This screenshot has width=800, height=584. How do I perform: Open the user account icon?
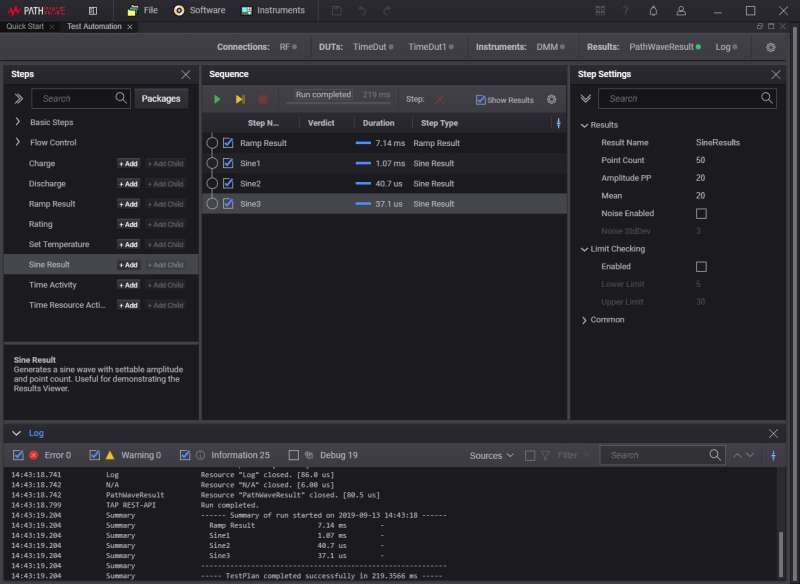[x=681, y=11]
